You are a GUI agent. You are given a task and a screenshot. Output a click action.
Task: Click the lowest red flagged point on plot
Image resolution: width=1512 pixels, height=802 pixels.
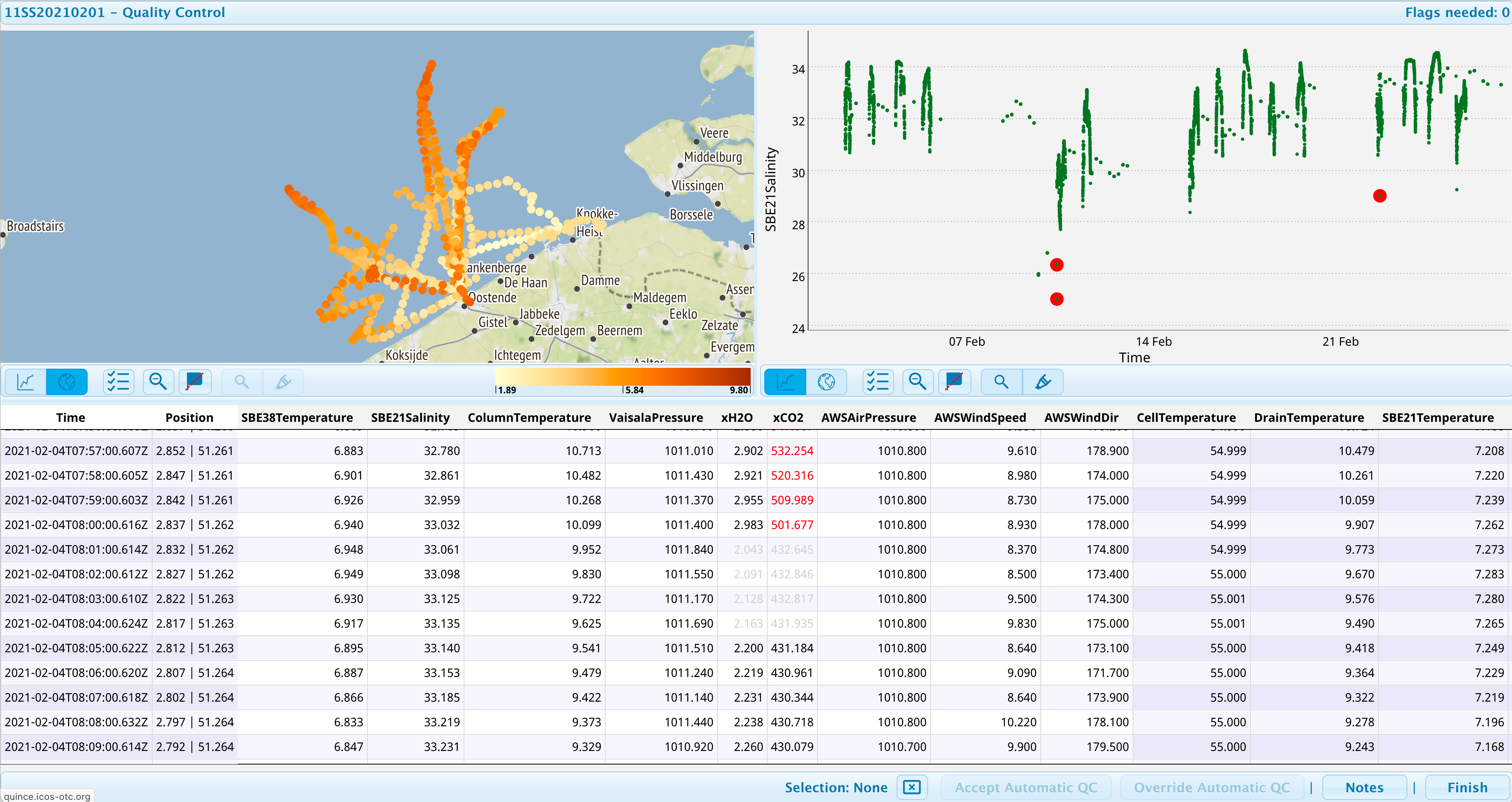1056,299
